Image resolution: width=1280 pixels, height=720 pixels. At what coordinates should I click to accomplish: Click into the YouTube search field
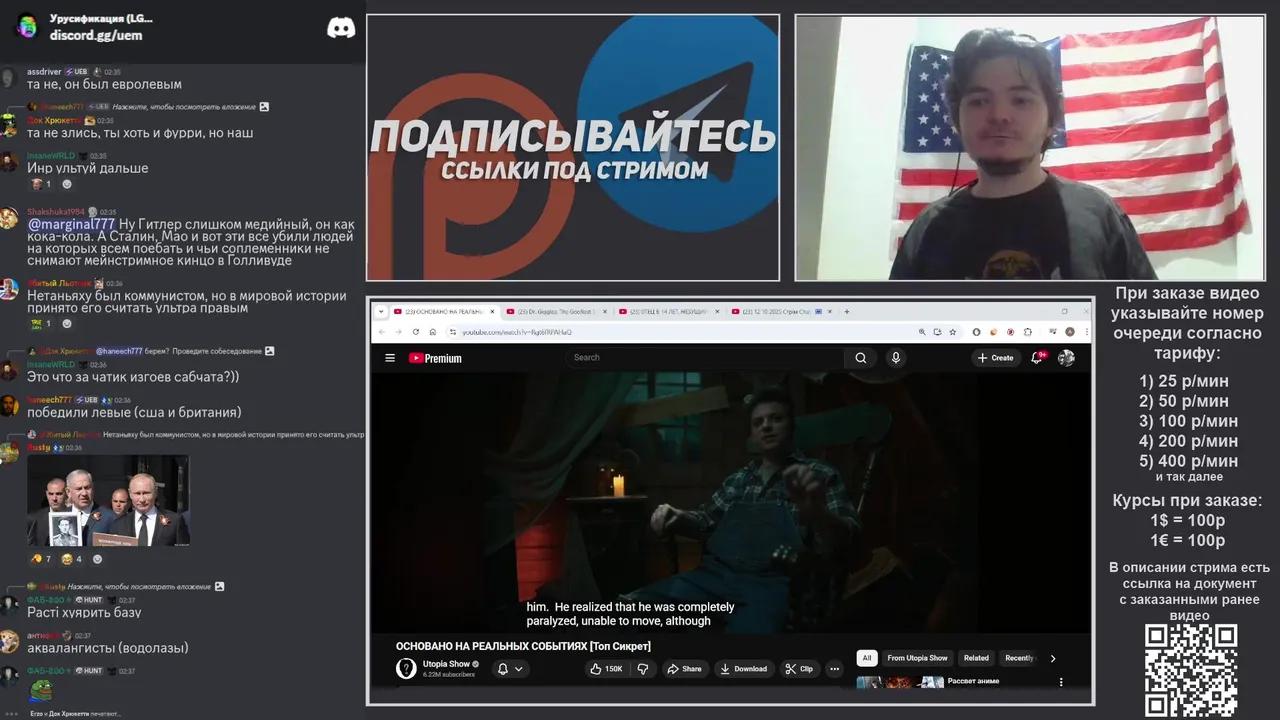tap(705, 358)
